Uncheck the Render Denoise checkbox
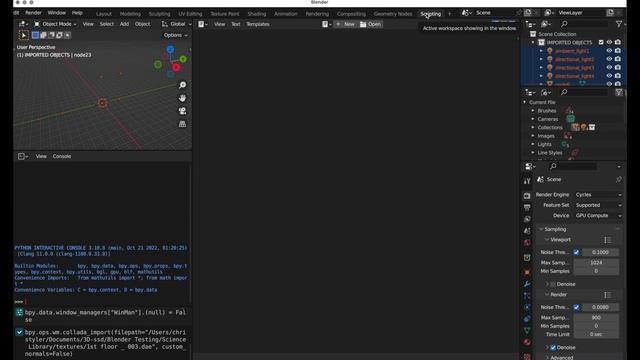This screenshot has height=360, width=640. tap(553, 347)
